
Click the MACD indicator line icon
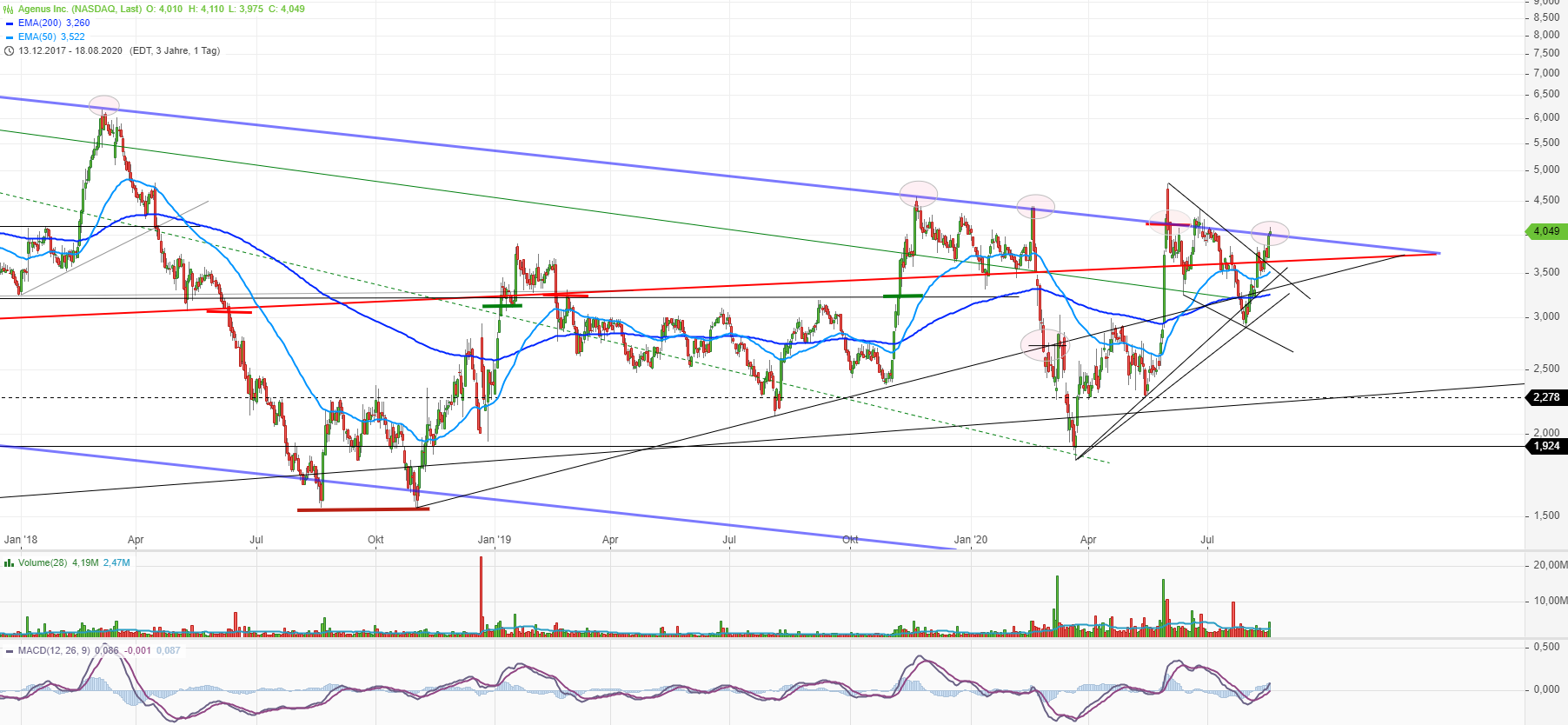9,651
